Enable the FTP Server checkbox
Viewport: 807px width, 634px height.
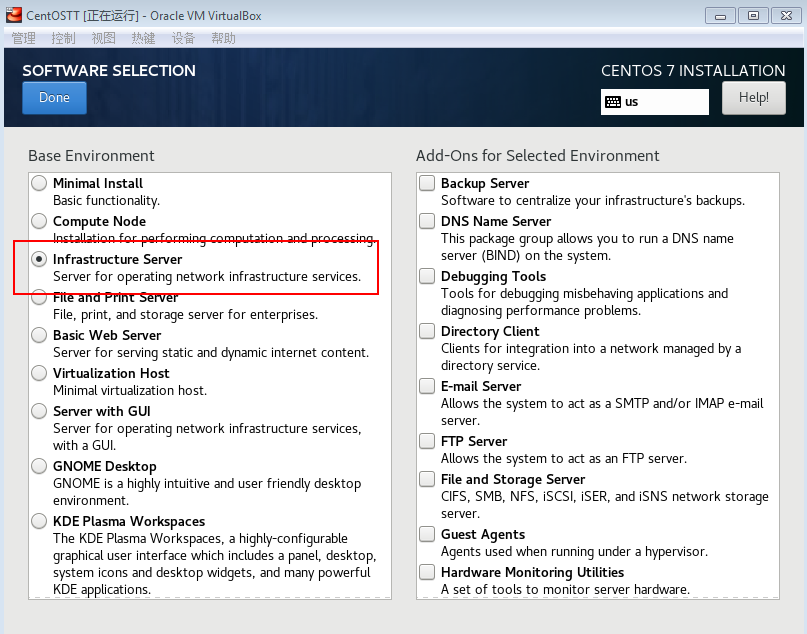point(427,441)
